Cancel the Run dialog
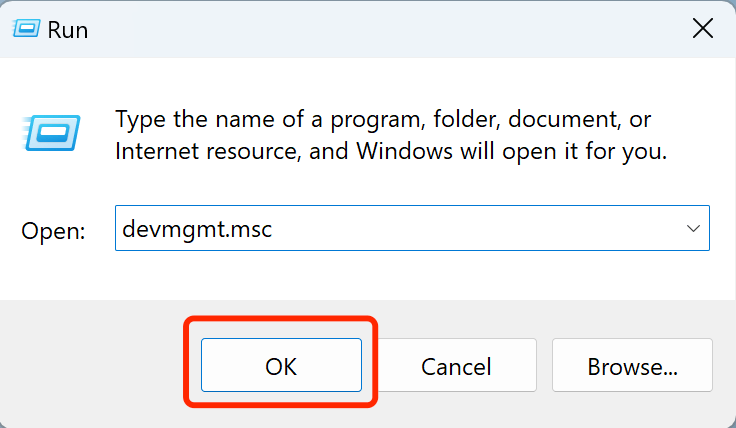This screenshot has height=428, width=736. (456, 366)
